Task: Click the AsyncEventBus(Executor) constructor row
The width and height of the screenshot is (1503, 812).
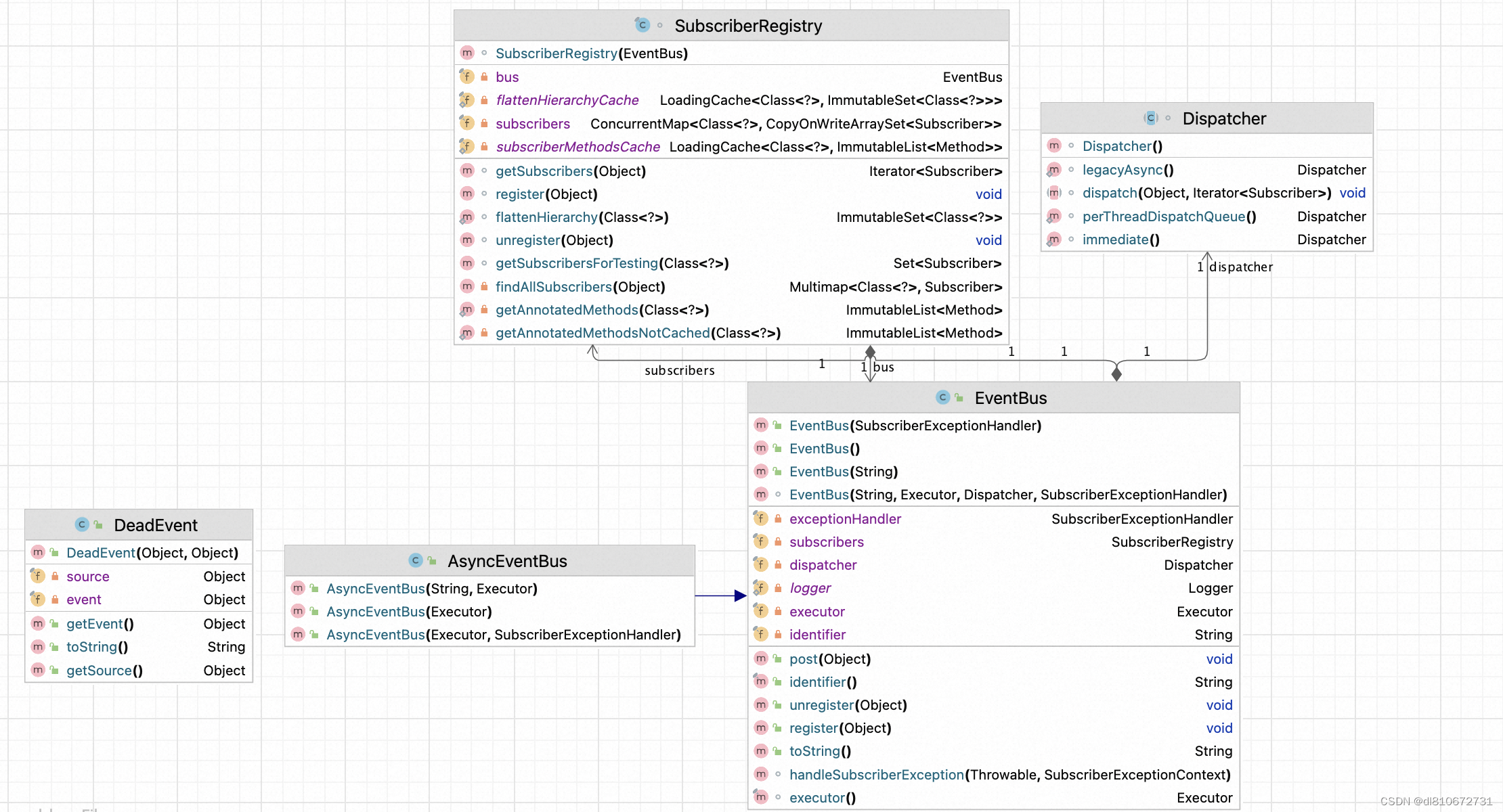Action: point(408,612)
